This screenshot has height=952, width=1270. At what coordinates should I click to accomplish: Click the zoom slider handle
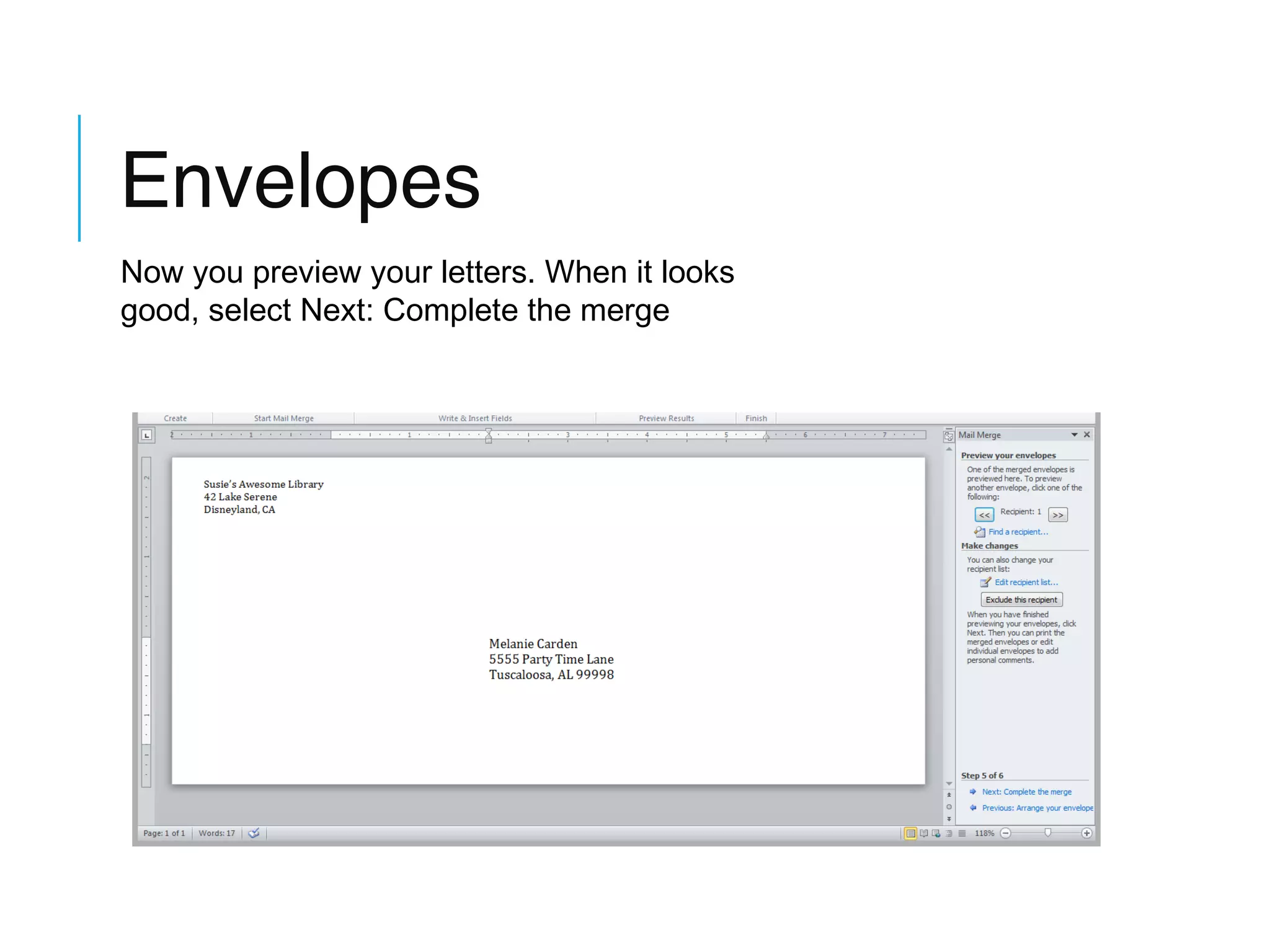(x=1047, y=833)
